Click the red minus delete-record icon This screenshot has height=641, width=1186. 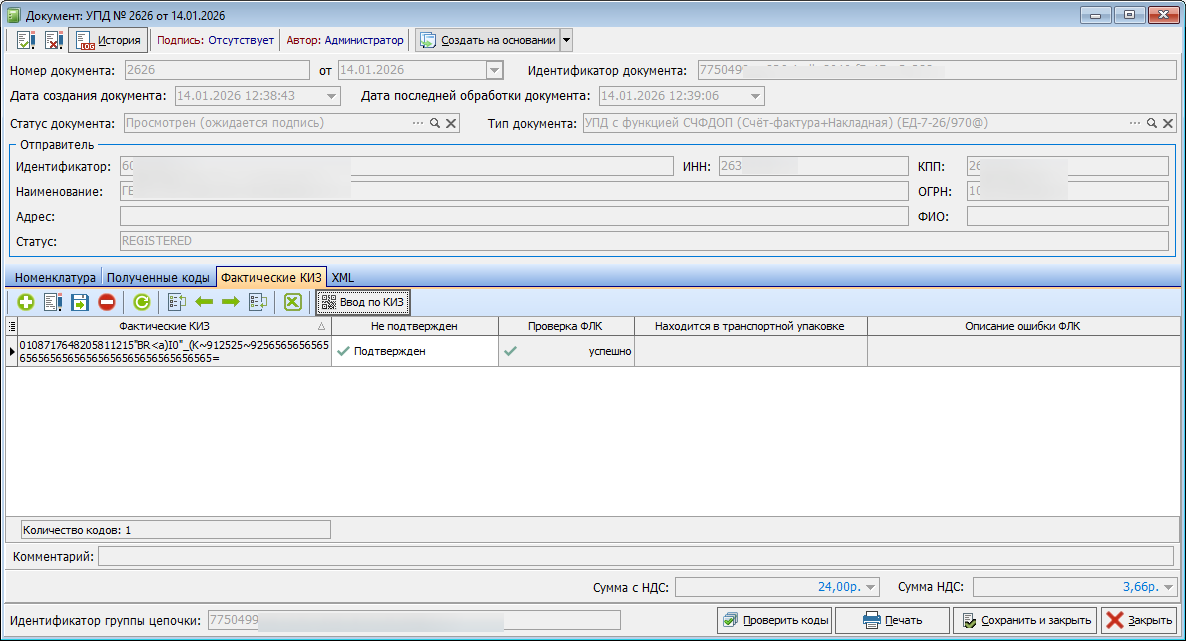107,301
